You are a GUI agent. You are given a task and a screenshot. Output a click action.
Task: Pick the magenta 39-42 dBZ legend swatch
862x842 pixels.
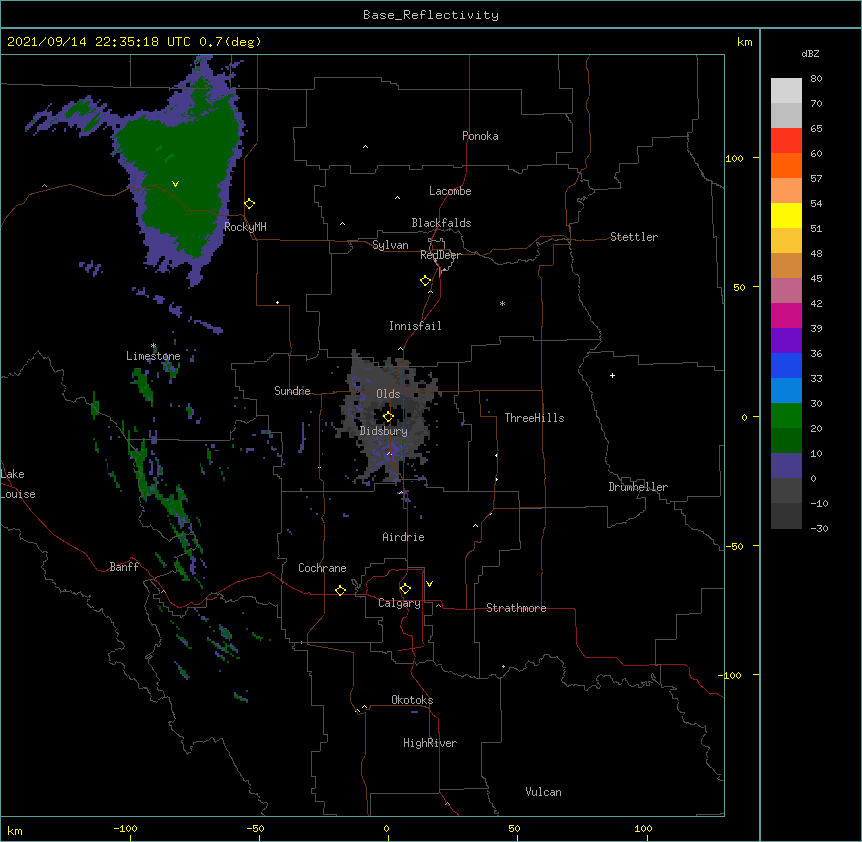coord(786,315)
